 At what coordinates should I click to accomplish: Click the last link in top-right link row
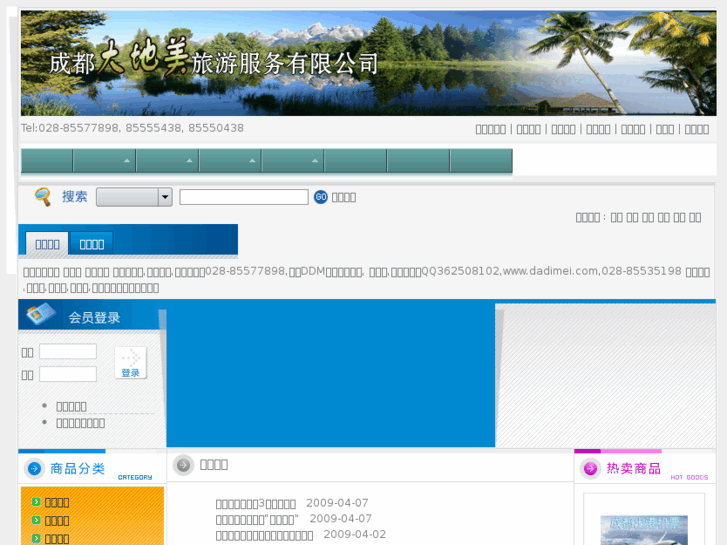tap(696, 129)
